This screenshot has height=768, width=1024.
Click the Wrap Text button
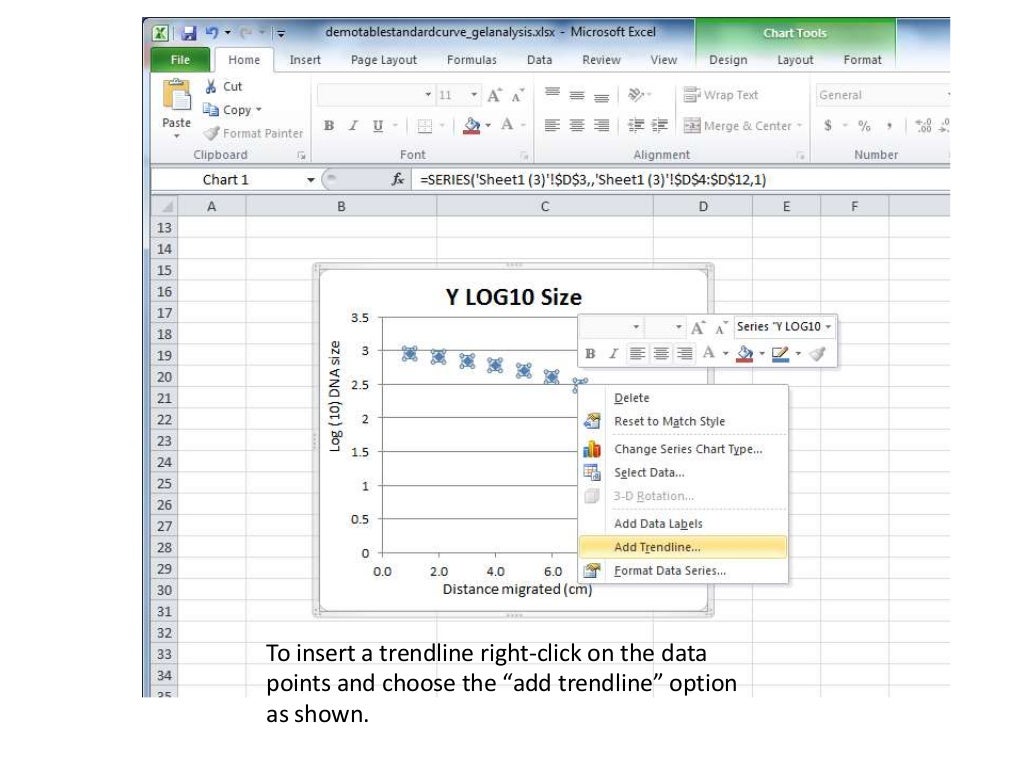click(x=721, y=95)
